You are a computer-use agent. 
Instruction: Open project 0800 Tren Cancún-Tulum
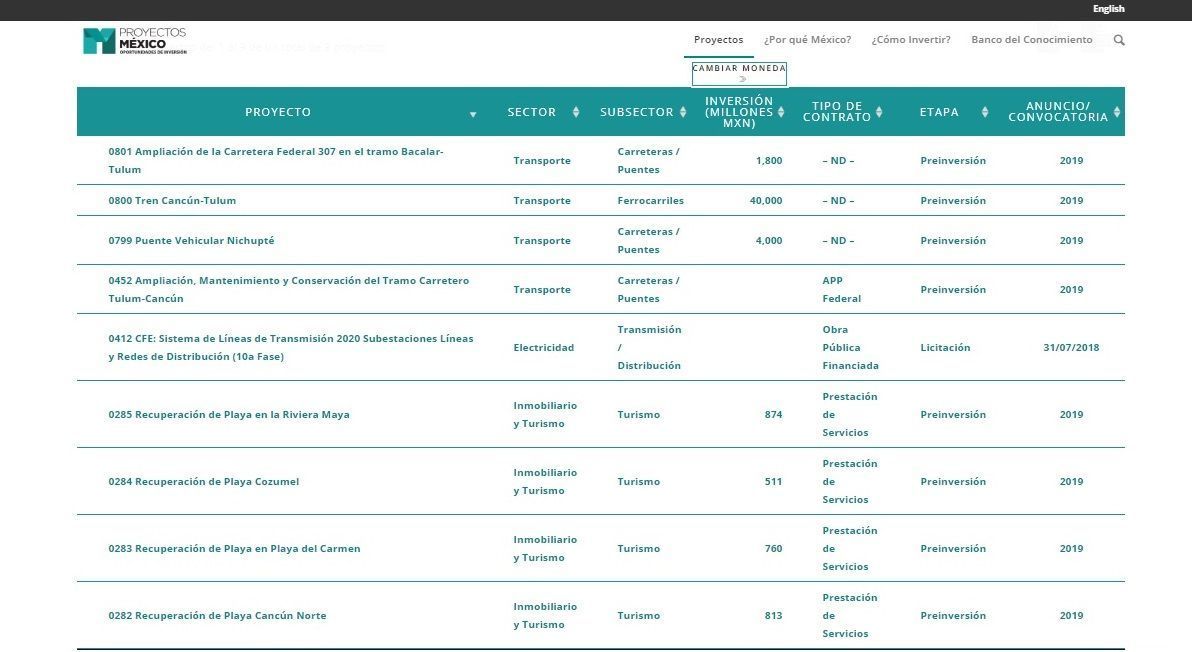click(172, 201)
